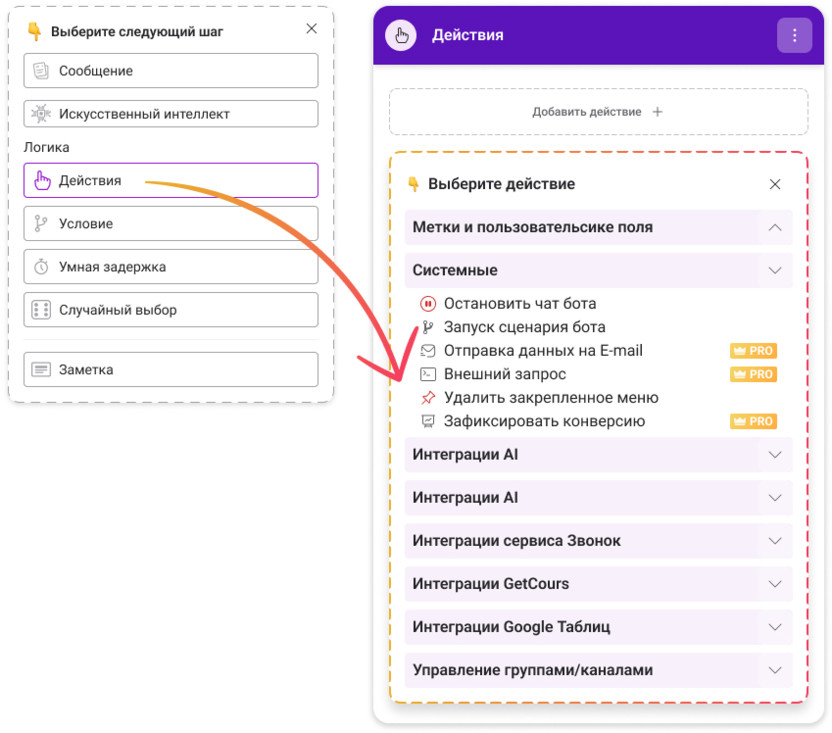Pick Случайный выбор from logic options

tap(170, 309)
